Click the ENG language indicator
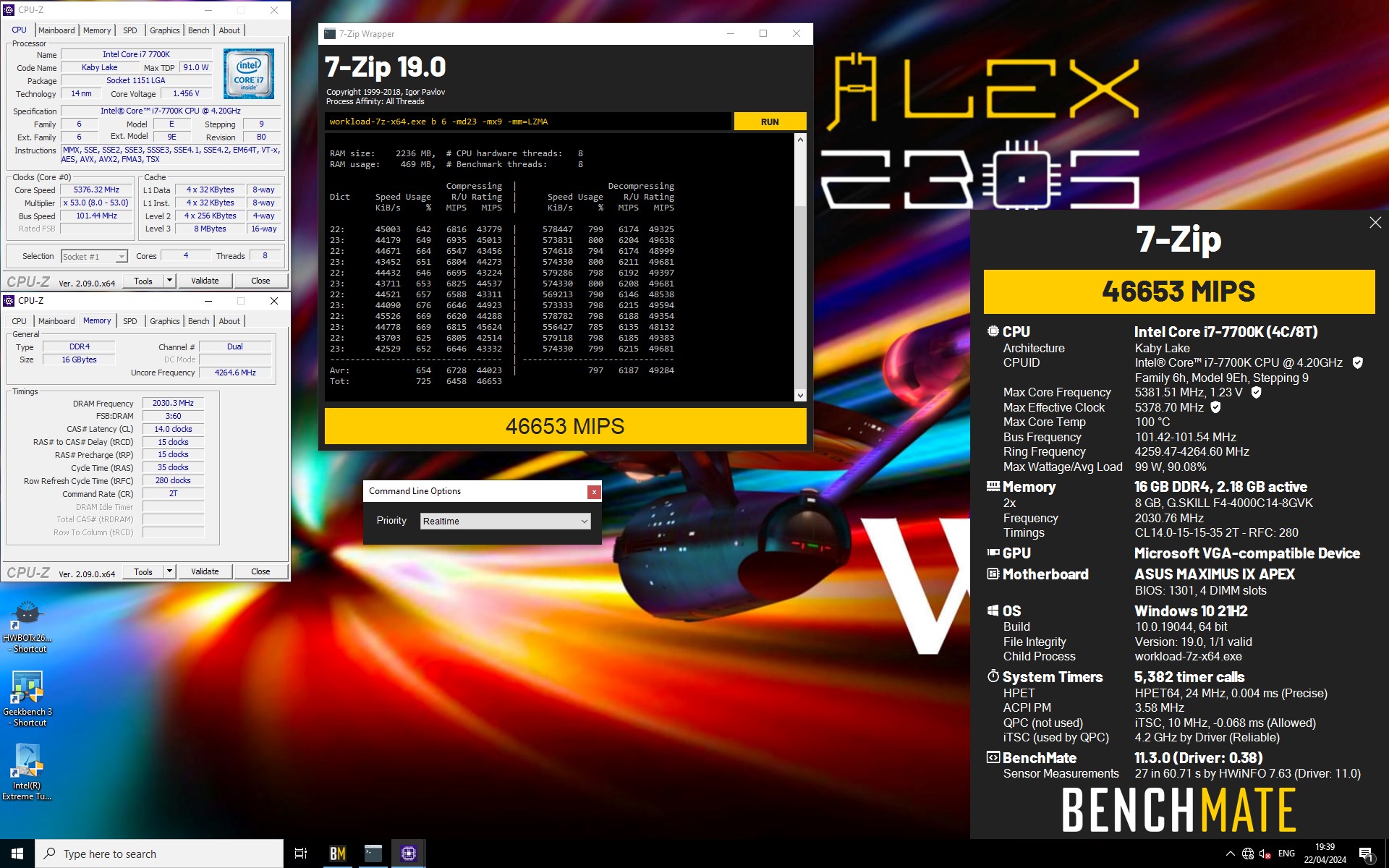This screenshot has width=1389, height=868. coord(1286,854)
